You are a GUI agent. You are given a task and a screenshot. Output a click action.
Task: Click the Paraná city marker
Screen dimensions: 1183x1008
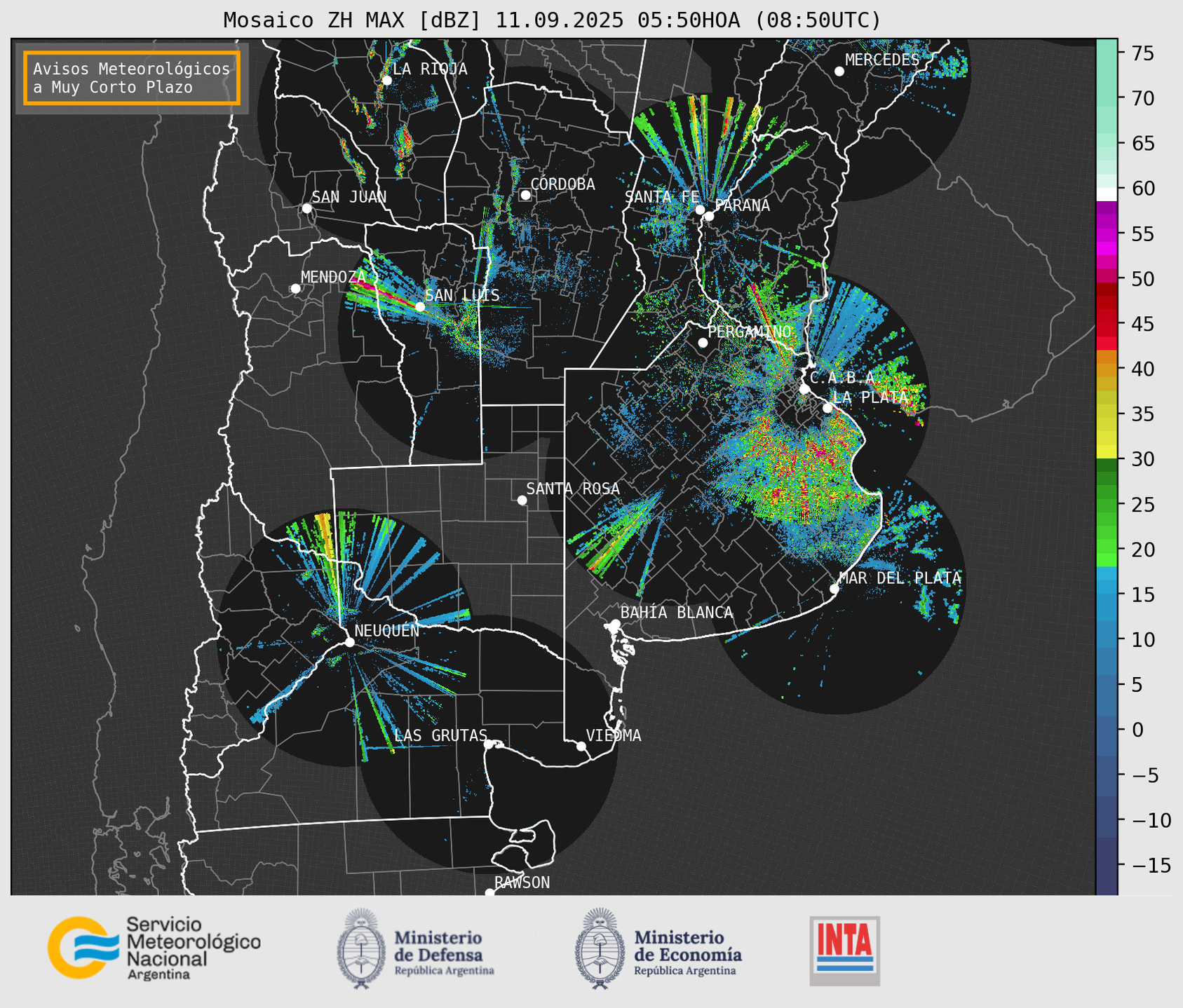click(x=709, y=216)
